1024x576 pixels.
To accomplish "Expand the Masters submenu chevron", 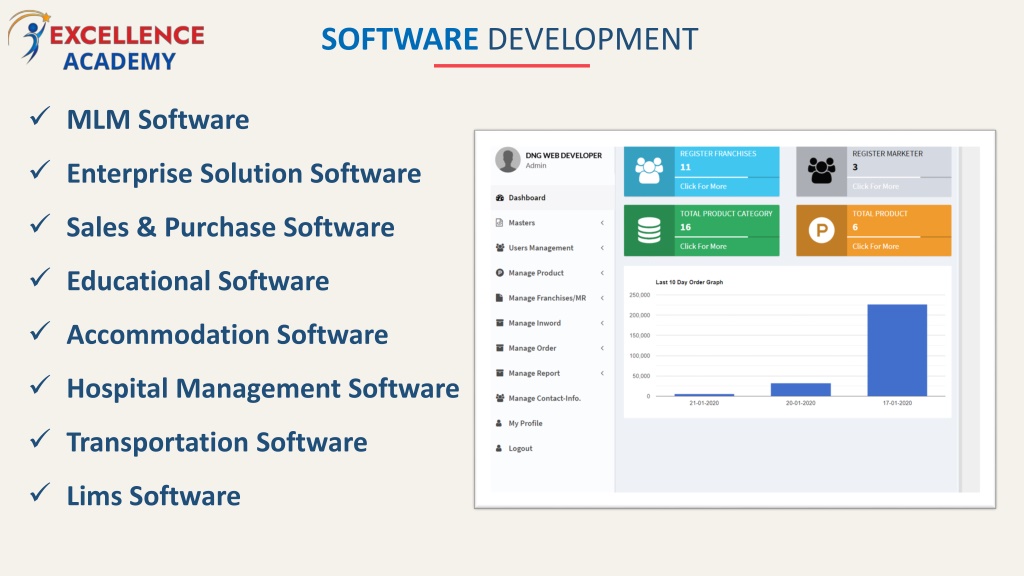I will [x=602, y=223].
